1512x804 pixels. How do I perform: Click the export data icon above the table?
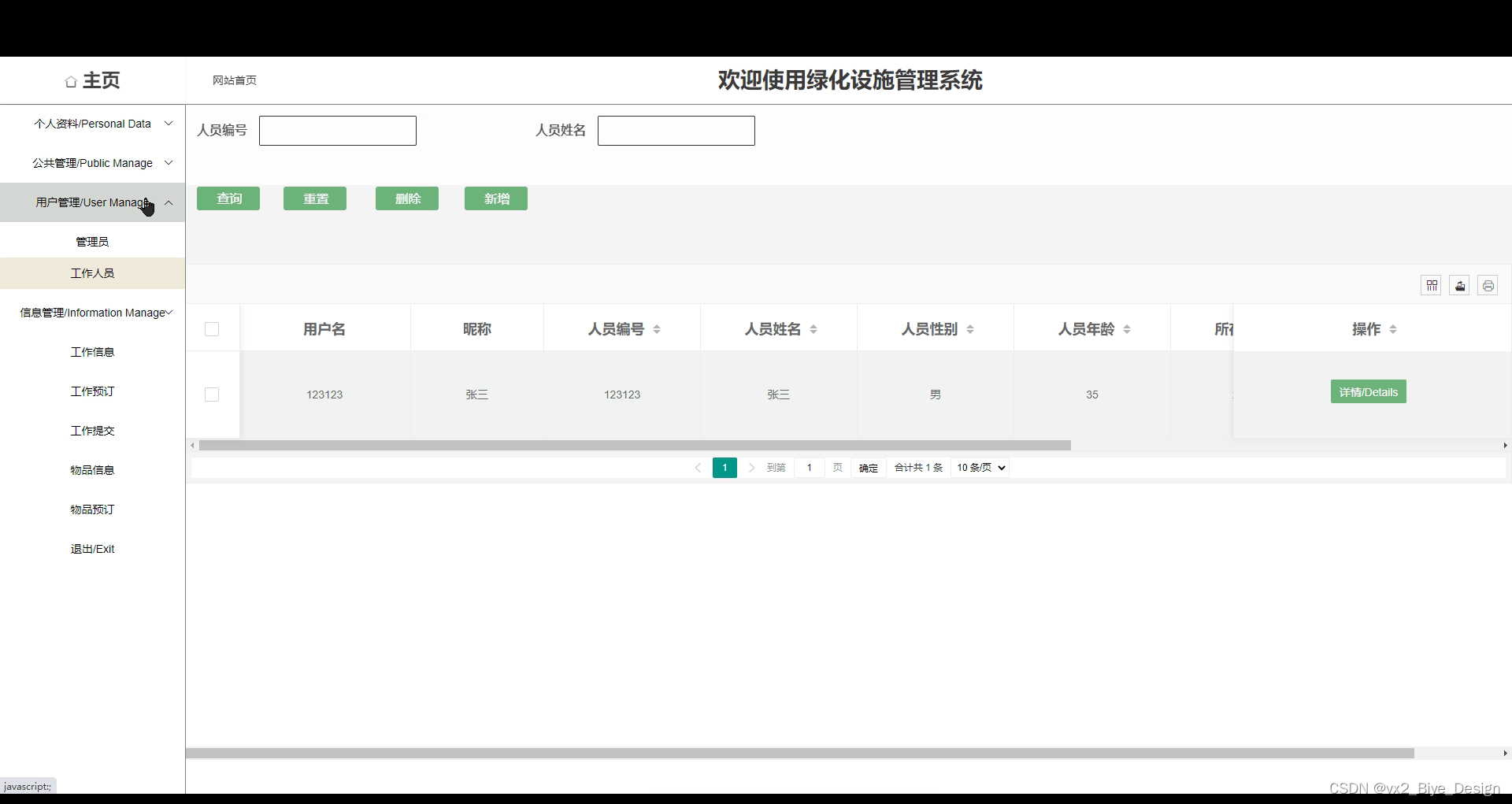1459,285
